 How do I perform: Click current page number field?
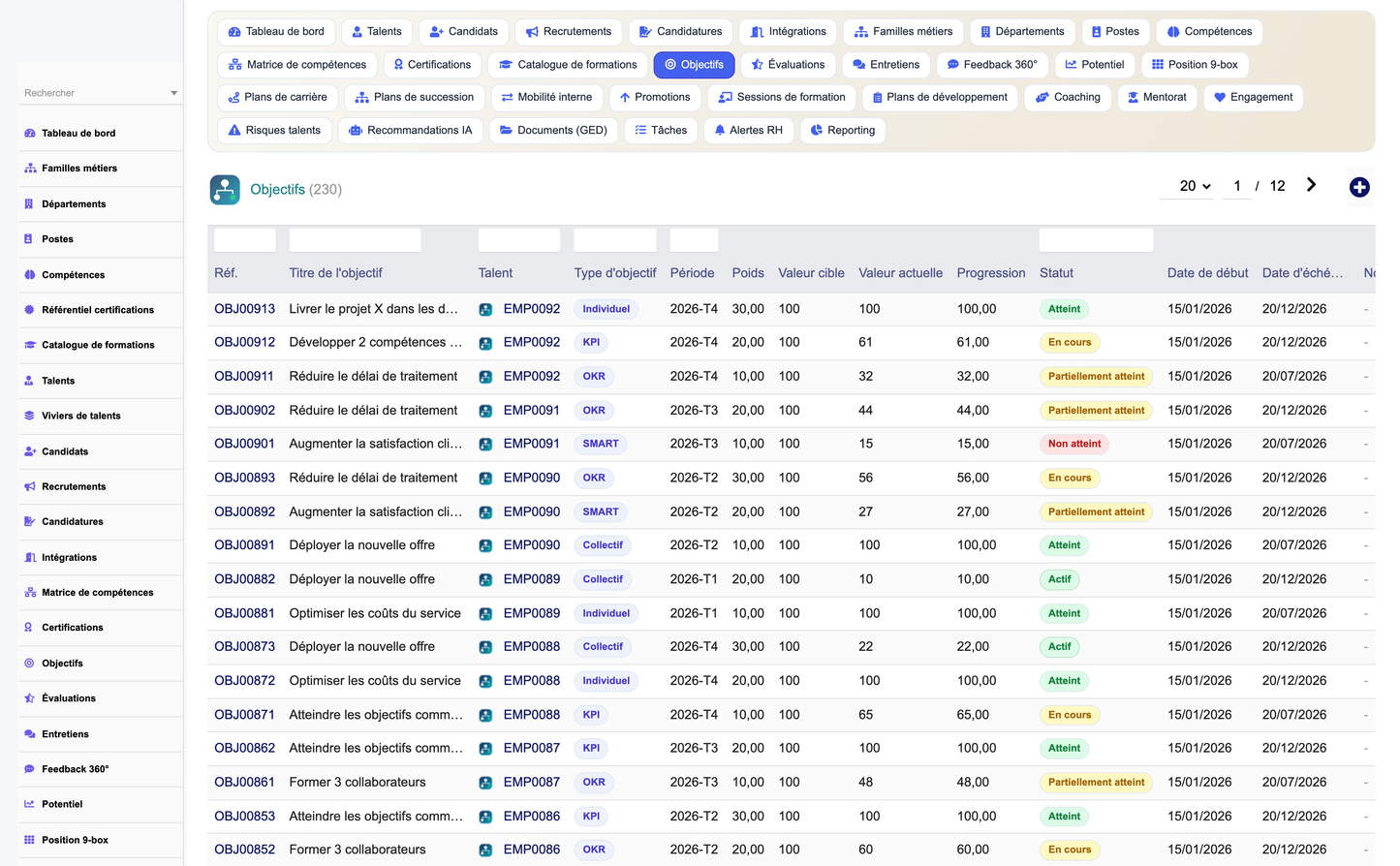click(x=1237, y=186)
